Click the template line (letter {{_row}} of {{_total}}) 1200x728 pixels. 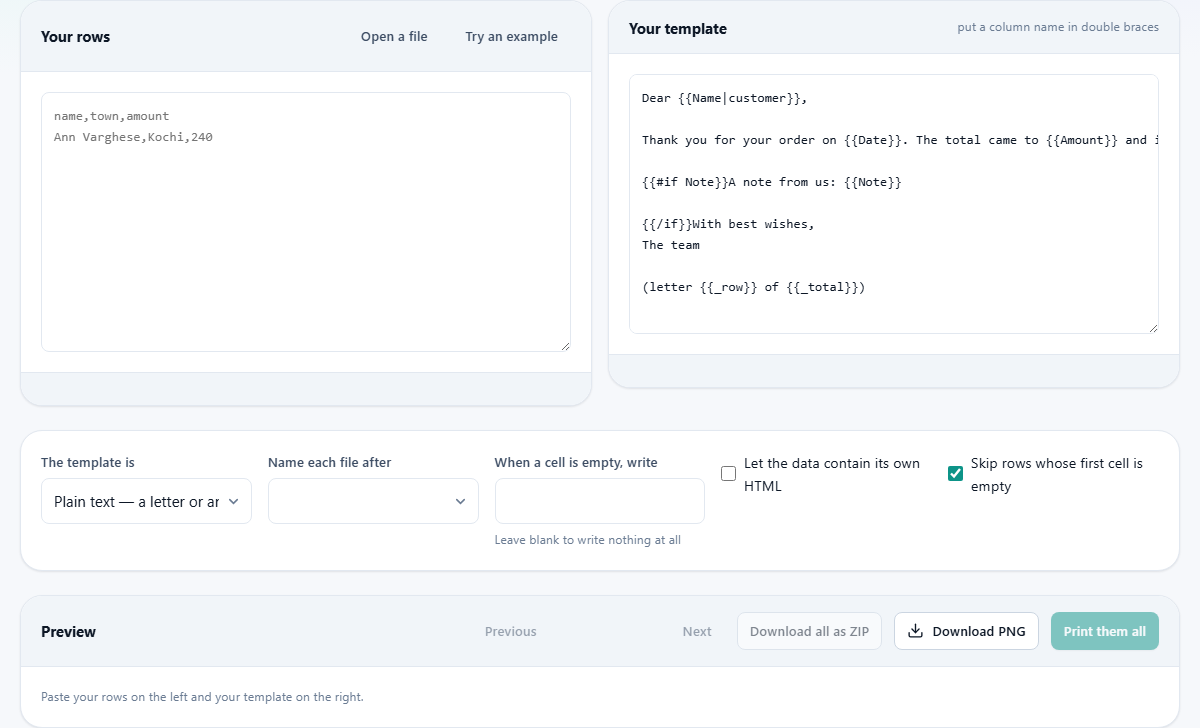(x=754, y=287)
